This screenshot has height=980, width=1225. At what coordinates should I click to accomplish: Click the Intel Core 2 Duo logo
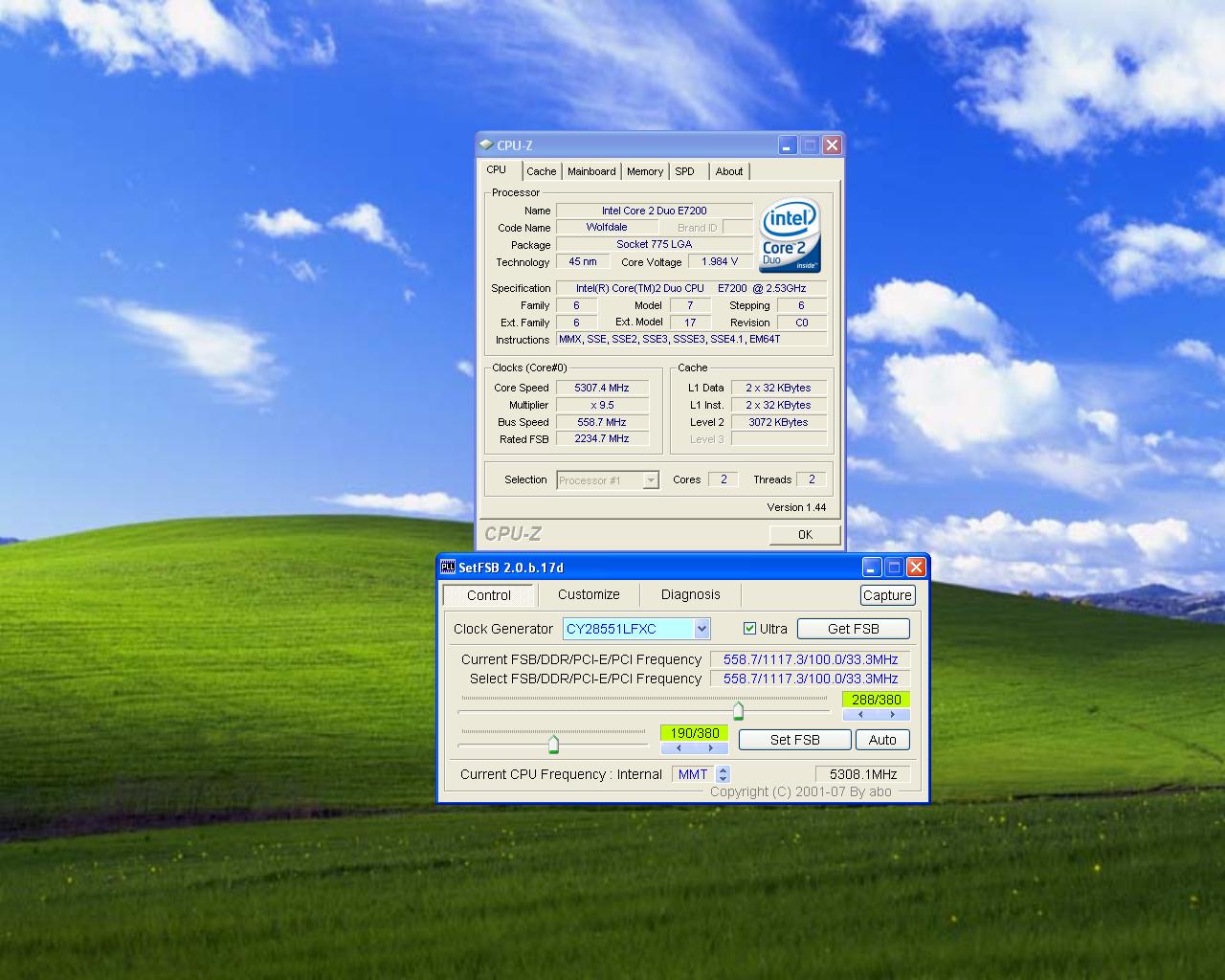coord(791,236)
